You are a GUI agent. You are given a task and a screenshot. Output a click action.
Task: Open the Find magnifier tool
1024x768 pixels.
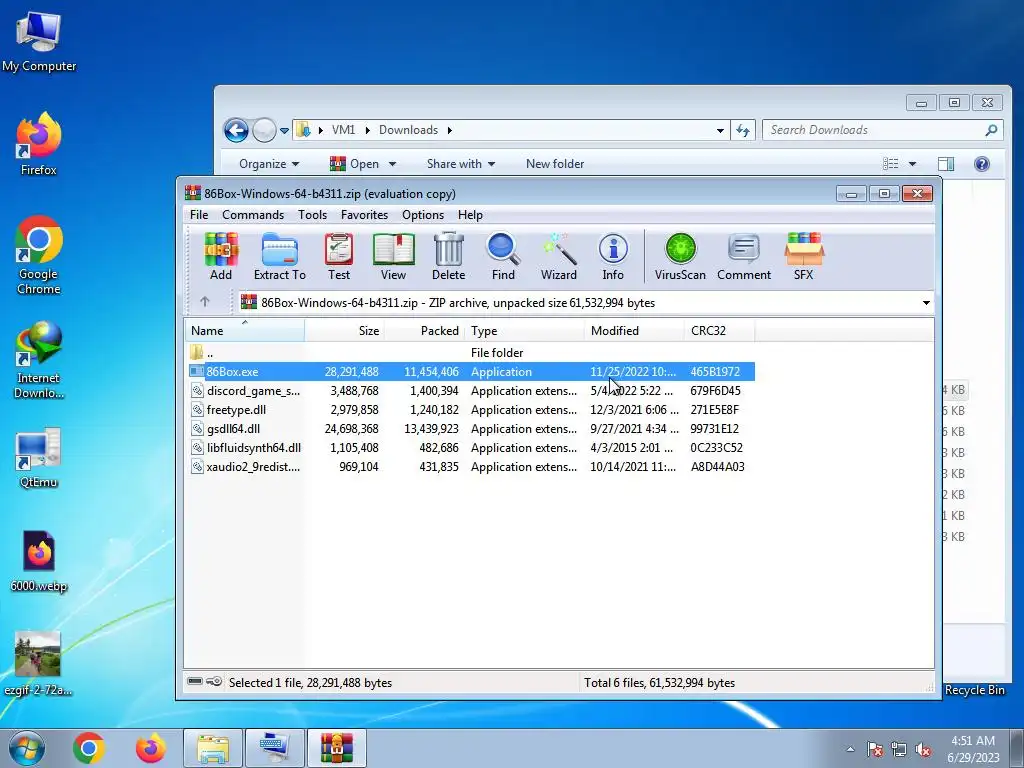point(503,257)
